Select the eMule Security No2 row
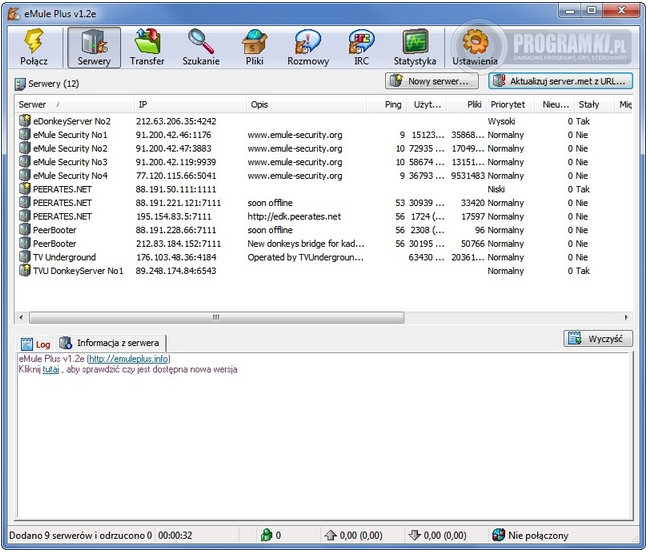The height and width of the screenshot is (553, 649). click(x=324, y=148)
